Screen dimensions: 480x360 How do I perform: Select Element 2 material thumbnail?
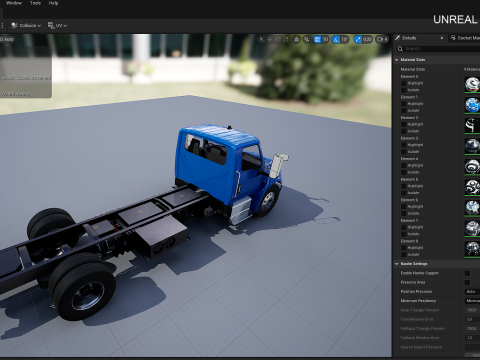tap(472, 126)
